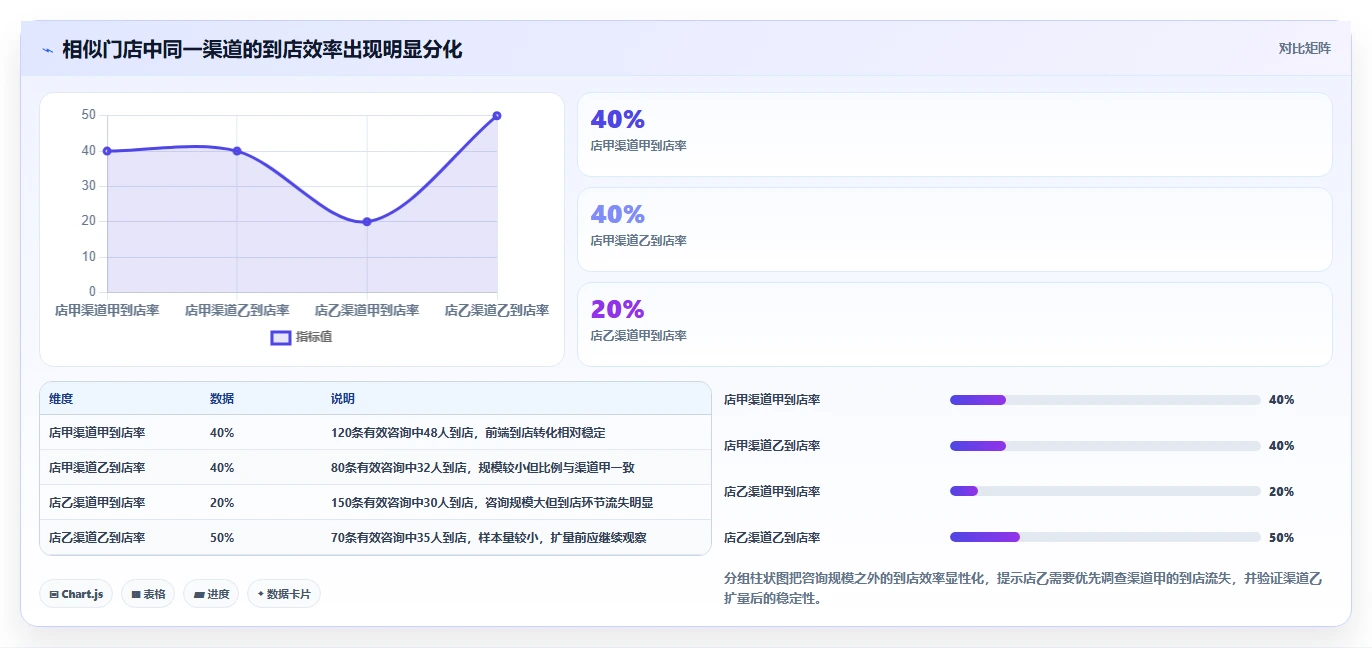Click the 店乙渠道甲到店率 progress bar
This screenshot has width=1372, height=648.
pyautogui.click(x=1105, y=491)
